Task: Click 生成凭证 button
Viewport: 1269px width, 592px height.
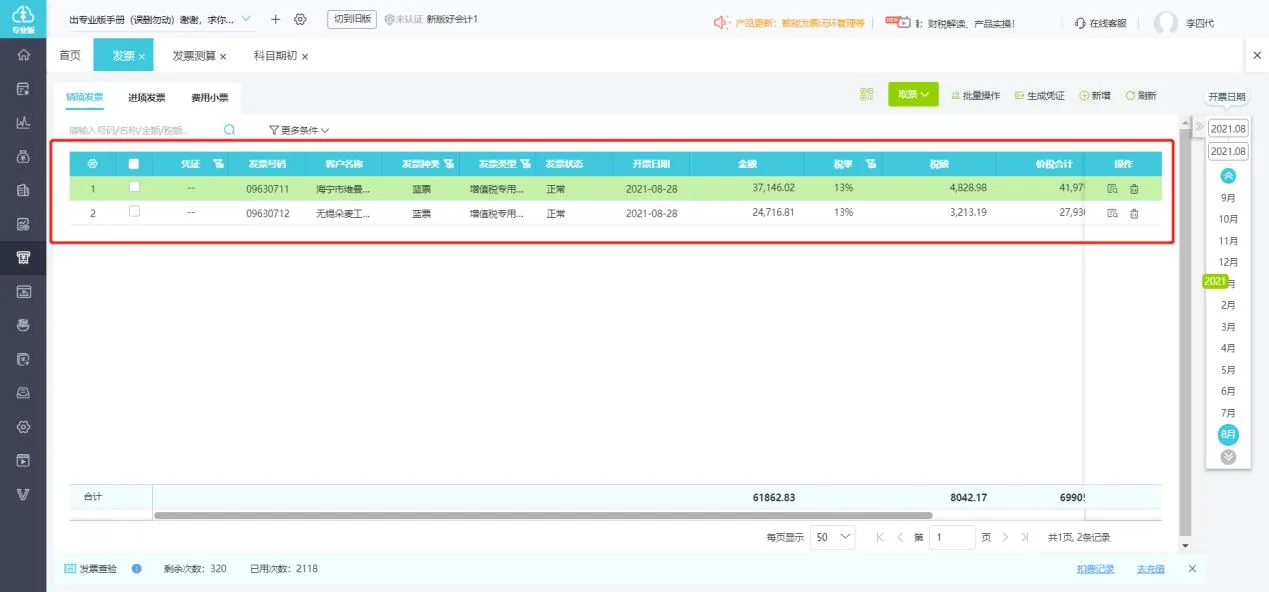Action: coord(1040,95)
